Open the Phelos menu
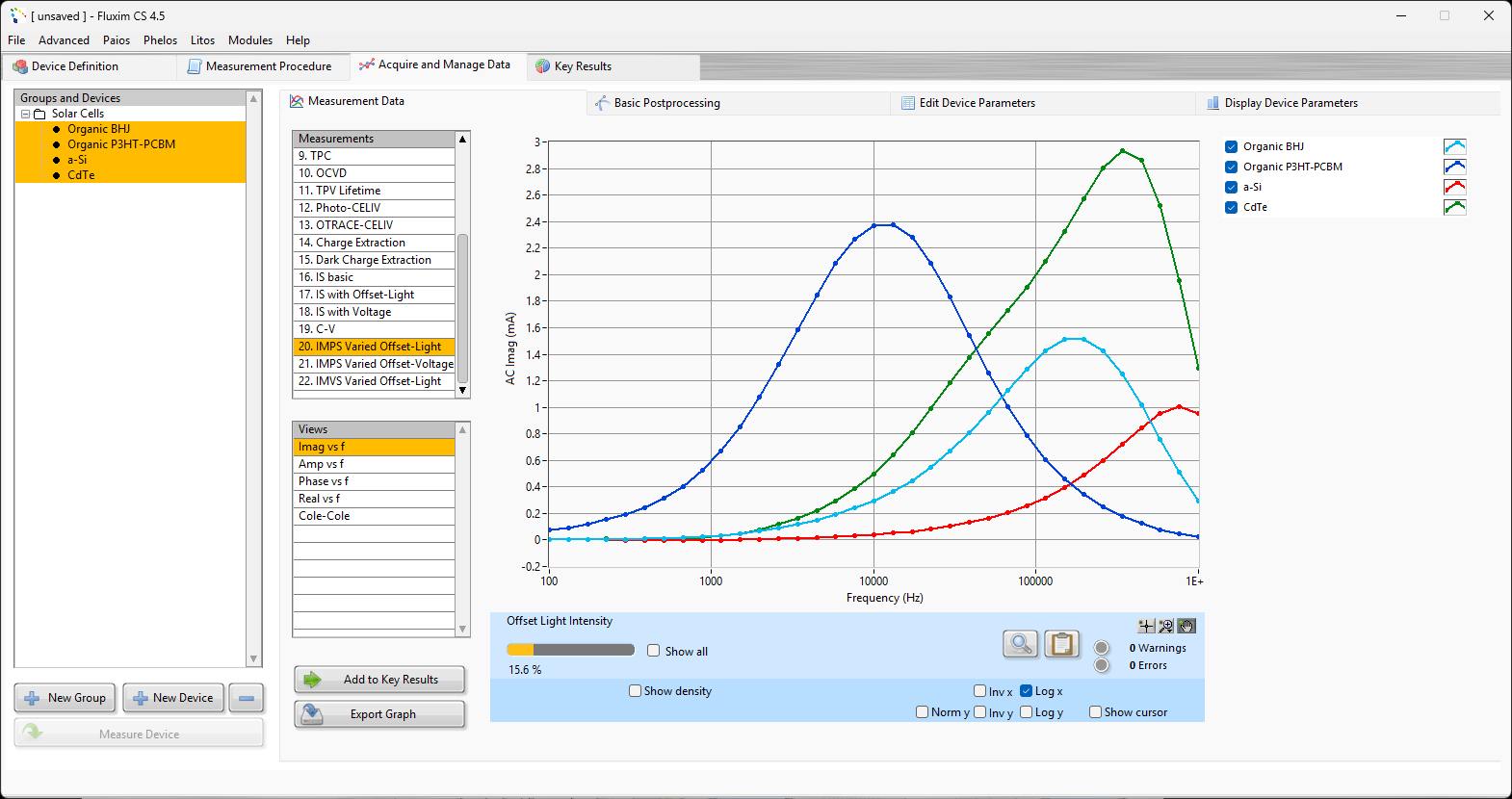The image size is (1512, 799). (160, 40)
